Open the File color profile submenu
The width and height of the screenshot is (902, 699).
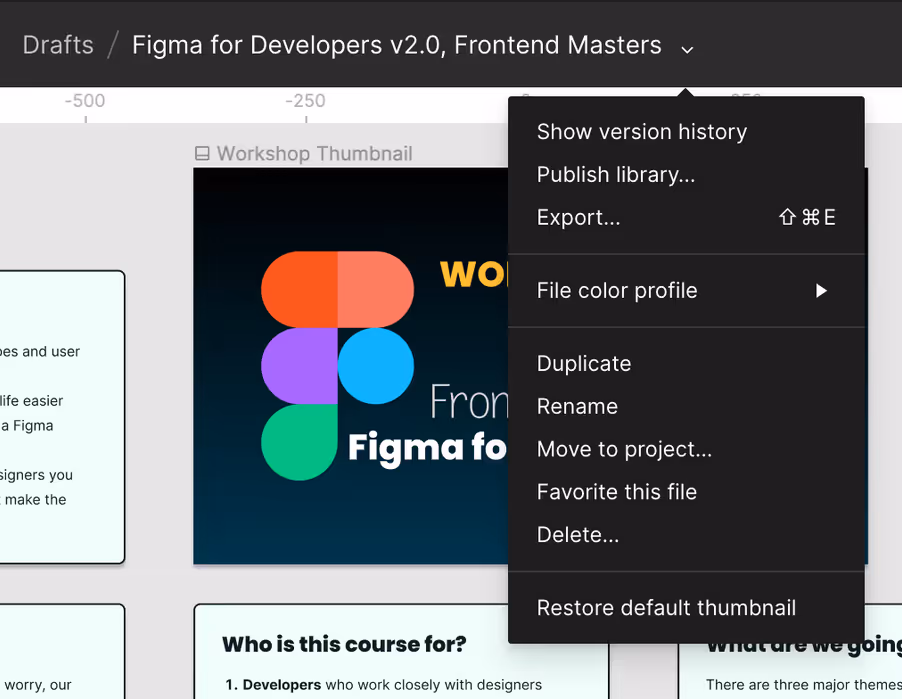tap(687, 291)
